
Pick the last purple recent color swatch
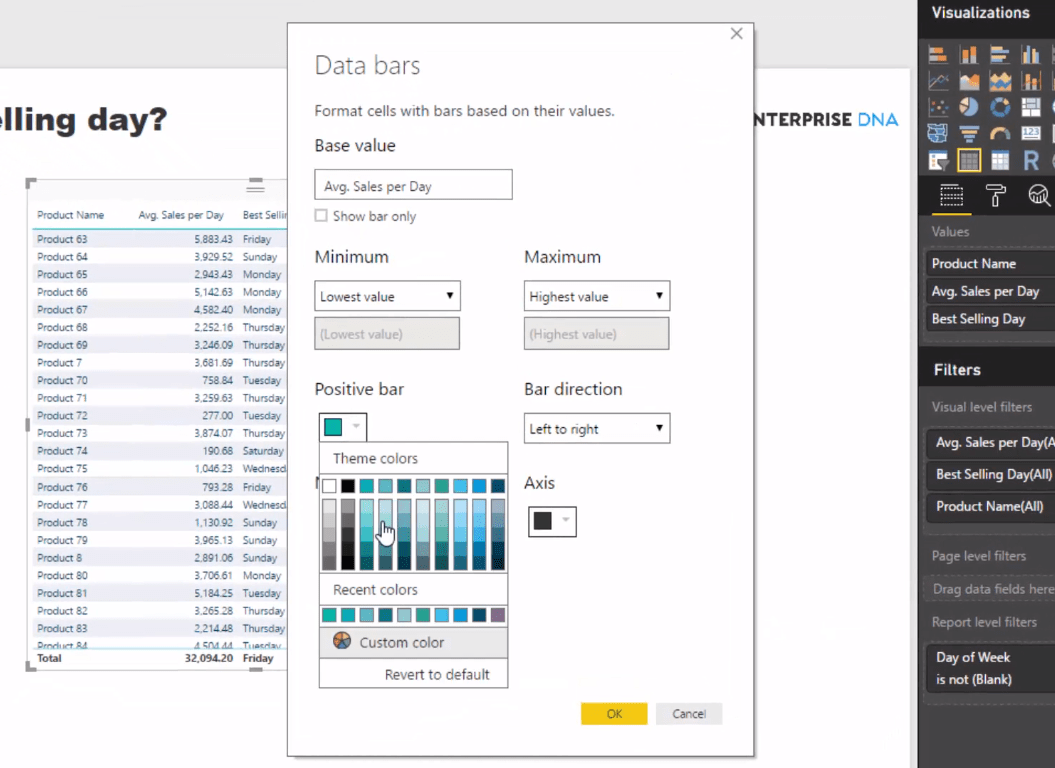498,615
